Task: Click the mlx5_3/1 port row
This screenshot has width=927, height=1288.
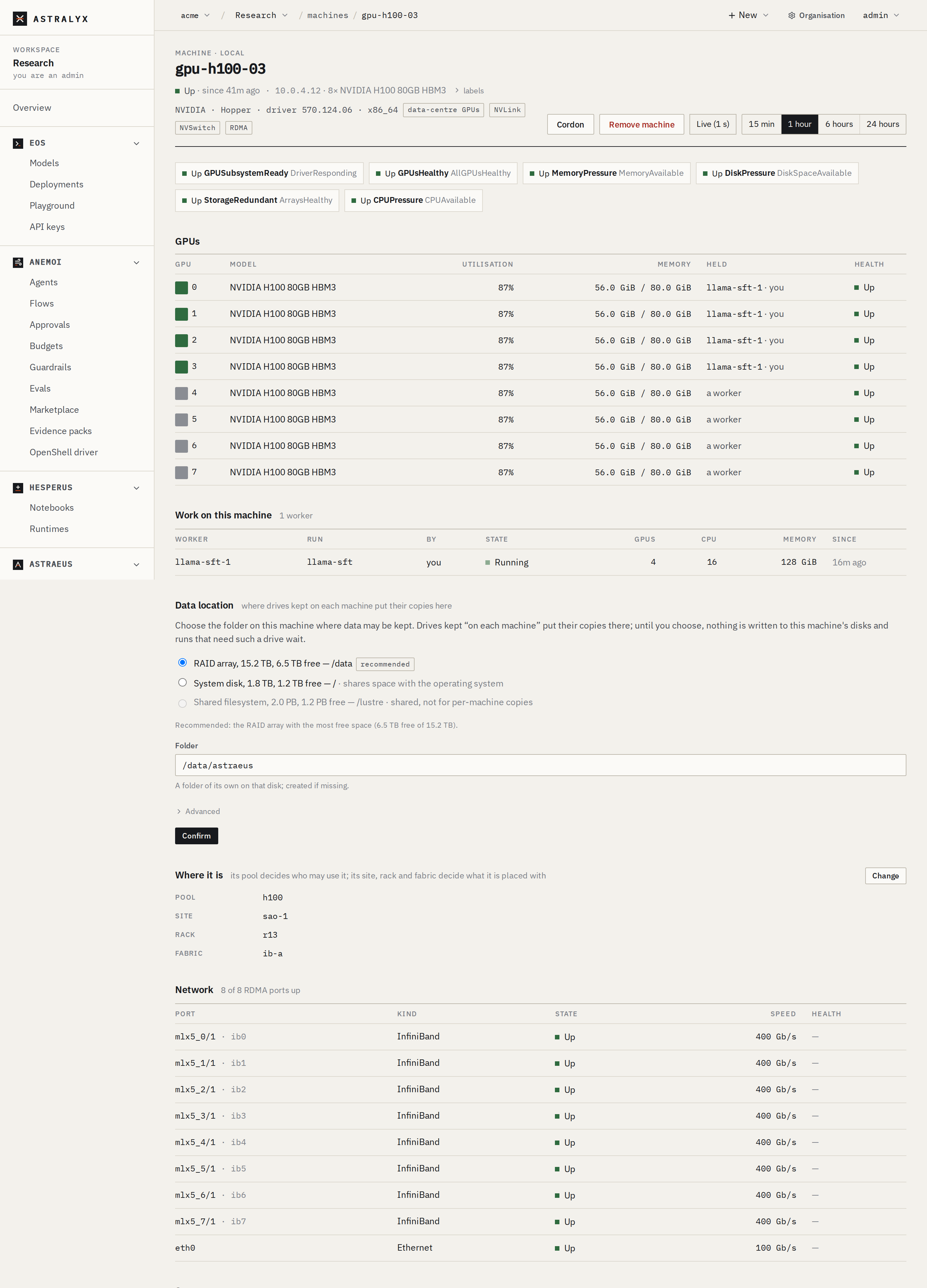Action: (540, 1116)
